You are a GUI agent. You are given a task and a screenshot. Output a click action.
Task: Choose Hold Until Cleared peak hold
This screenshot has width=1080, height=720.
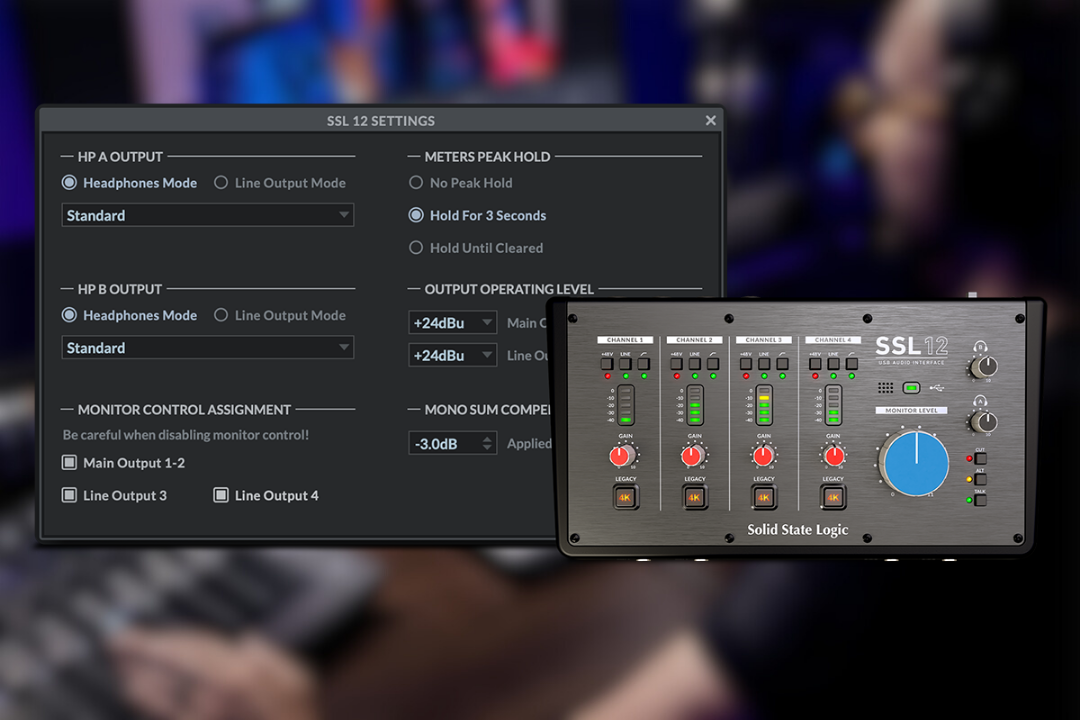(416, 248)
